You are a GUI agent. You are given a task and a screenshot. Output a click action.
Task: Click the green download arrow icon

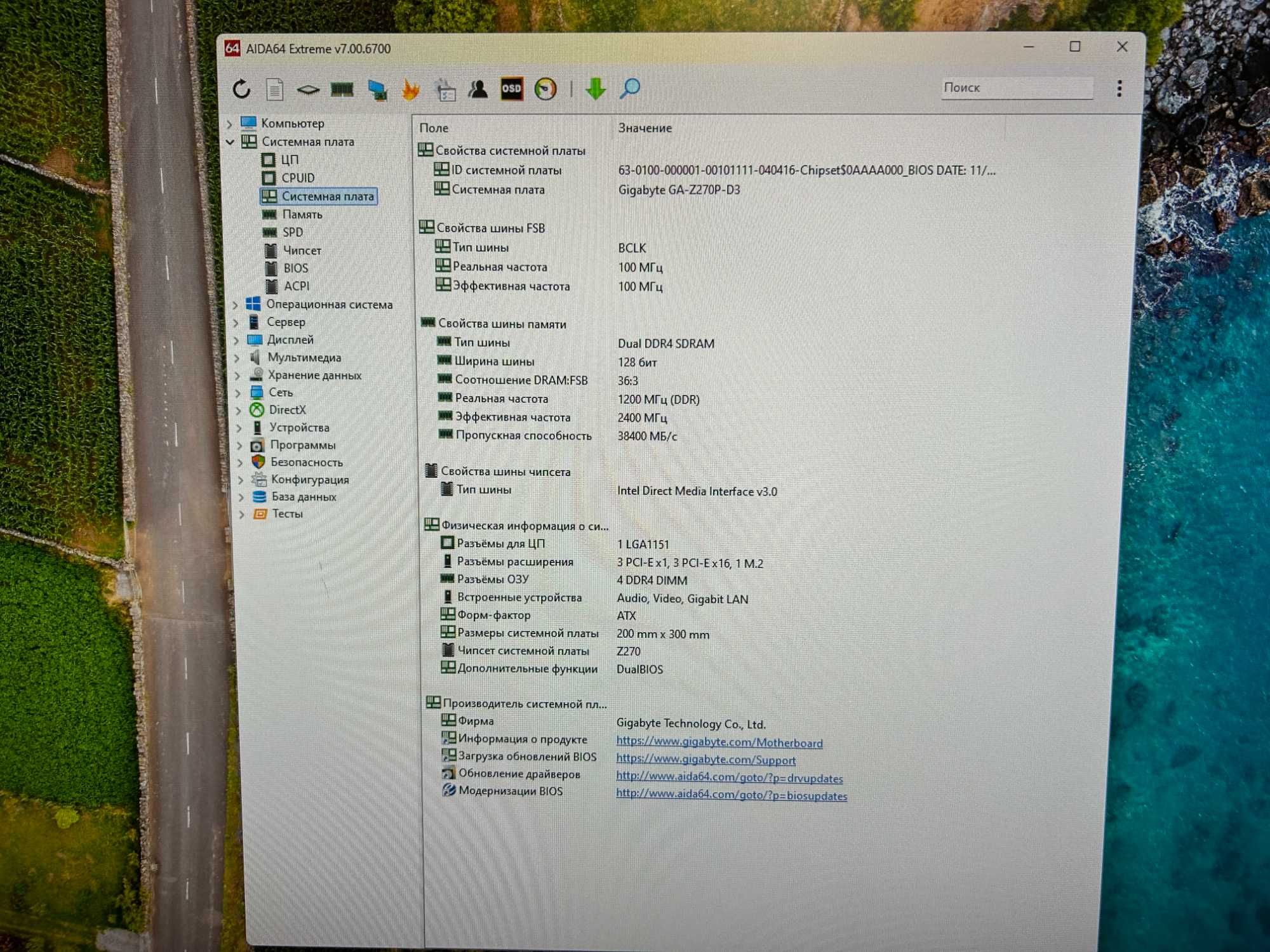click(596, 89)
